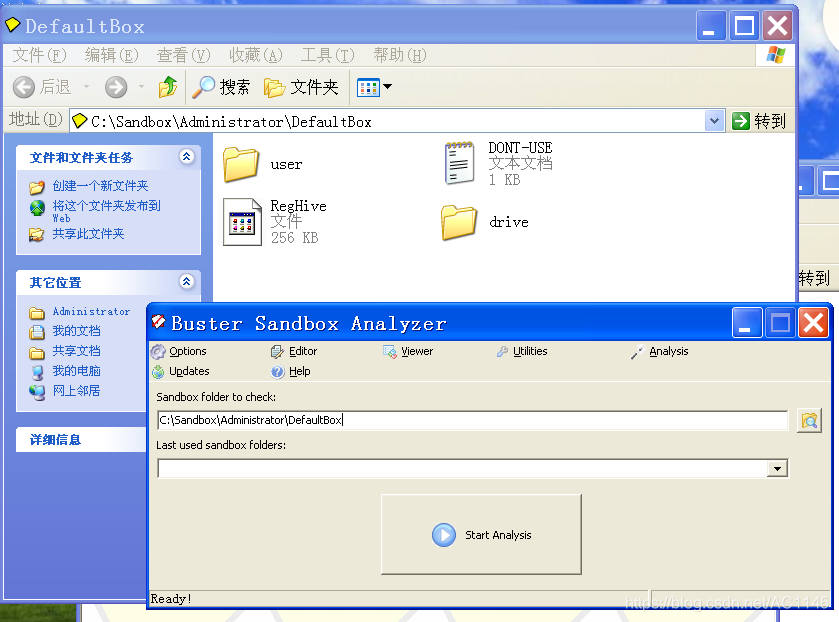The width and height of the screenshot is (839, 622).
Task: Go up one folder level
Action: 168,87
